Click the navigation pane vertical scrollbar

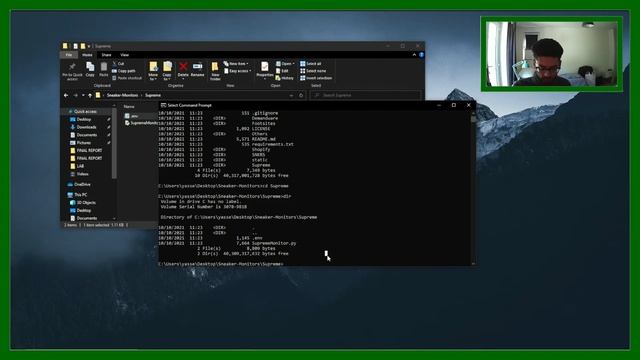(x=114, y=143)
